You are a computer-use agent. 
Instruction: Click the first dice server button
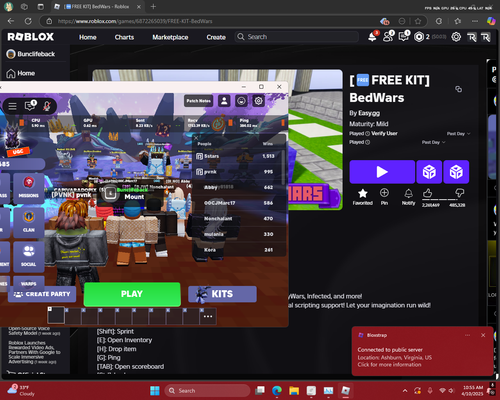tap(429, 172)
